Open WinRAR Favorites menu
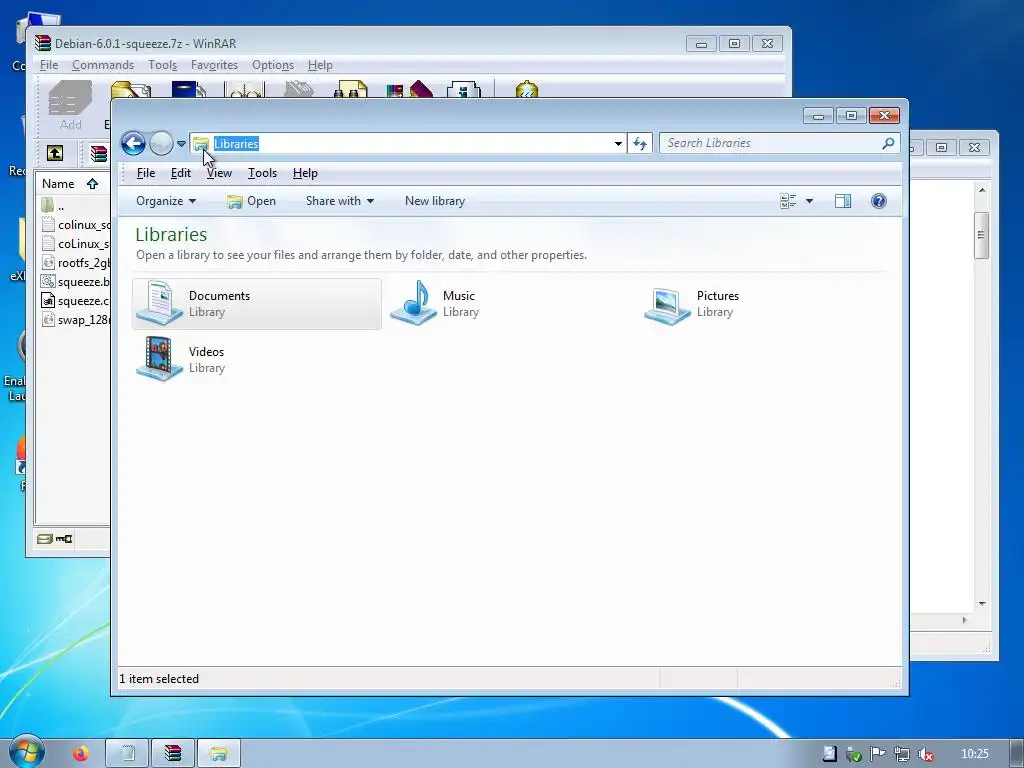 [x=214, y=65]
